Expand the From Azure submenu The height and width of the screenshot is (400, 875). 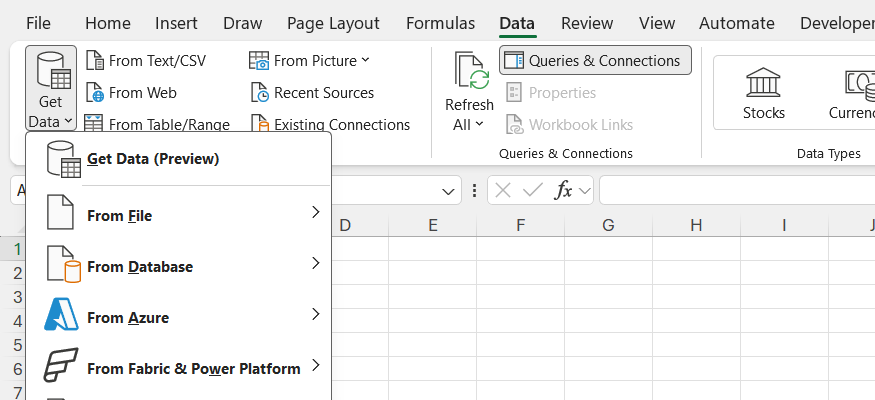coord(178,317)
